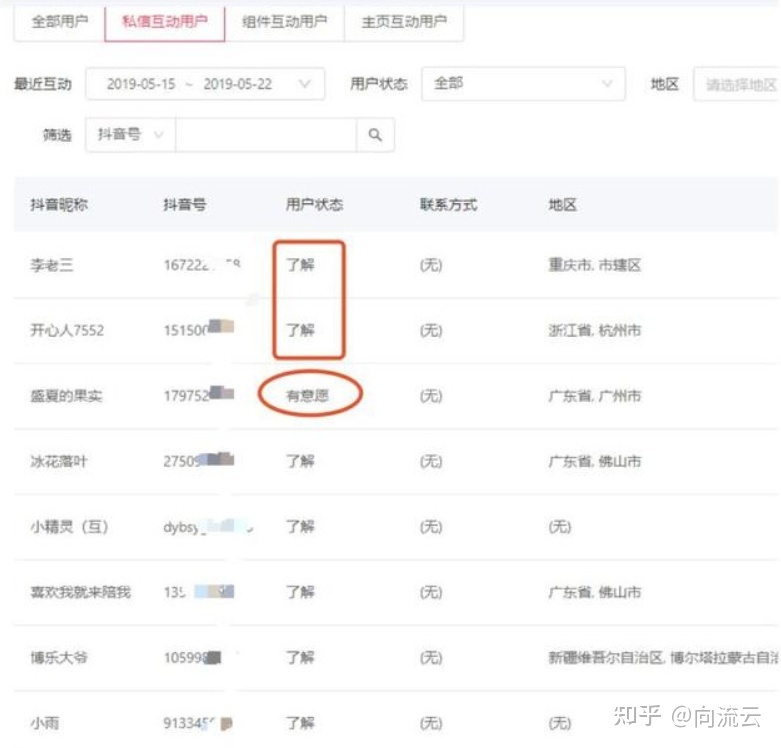Expand the 用户状态 dropdown showing 全部
The image size is (781, 748).
coord(523,85)
